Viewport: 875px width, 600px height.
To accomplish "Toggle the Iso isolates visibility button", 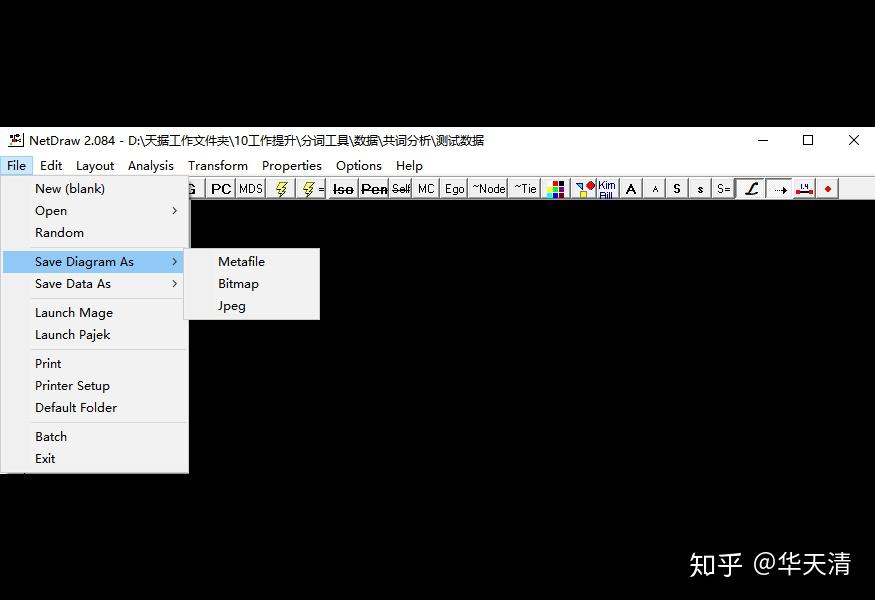I will click(342, 188).
